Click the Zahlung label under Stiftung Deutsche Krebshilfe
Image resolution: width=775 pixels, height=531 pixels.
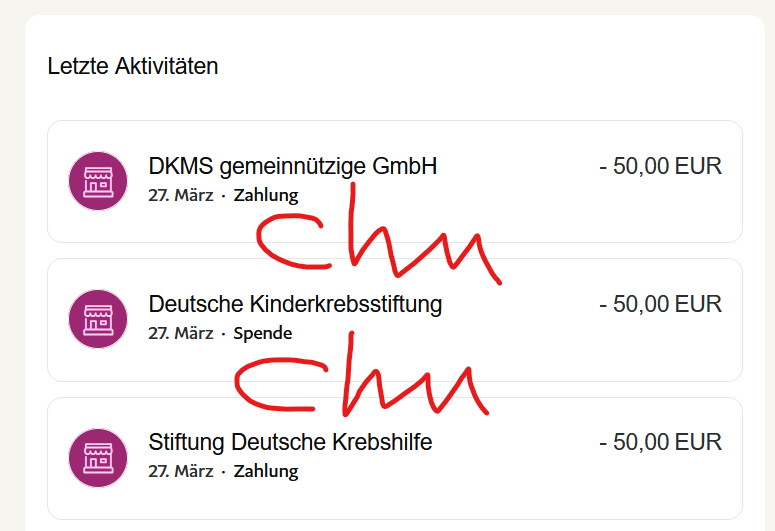[266, 471]
